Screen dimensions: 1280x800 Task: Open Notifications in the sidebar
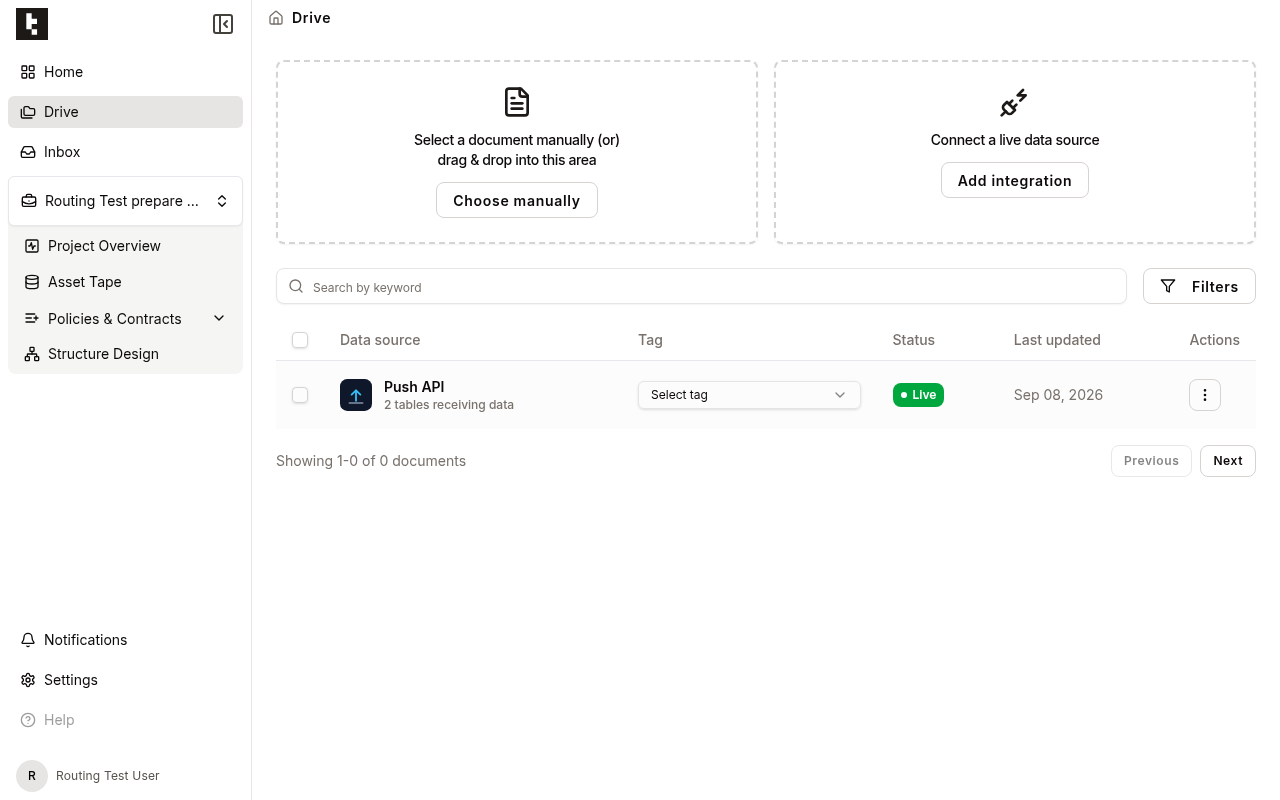click(125, 640)
